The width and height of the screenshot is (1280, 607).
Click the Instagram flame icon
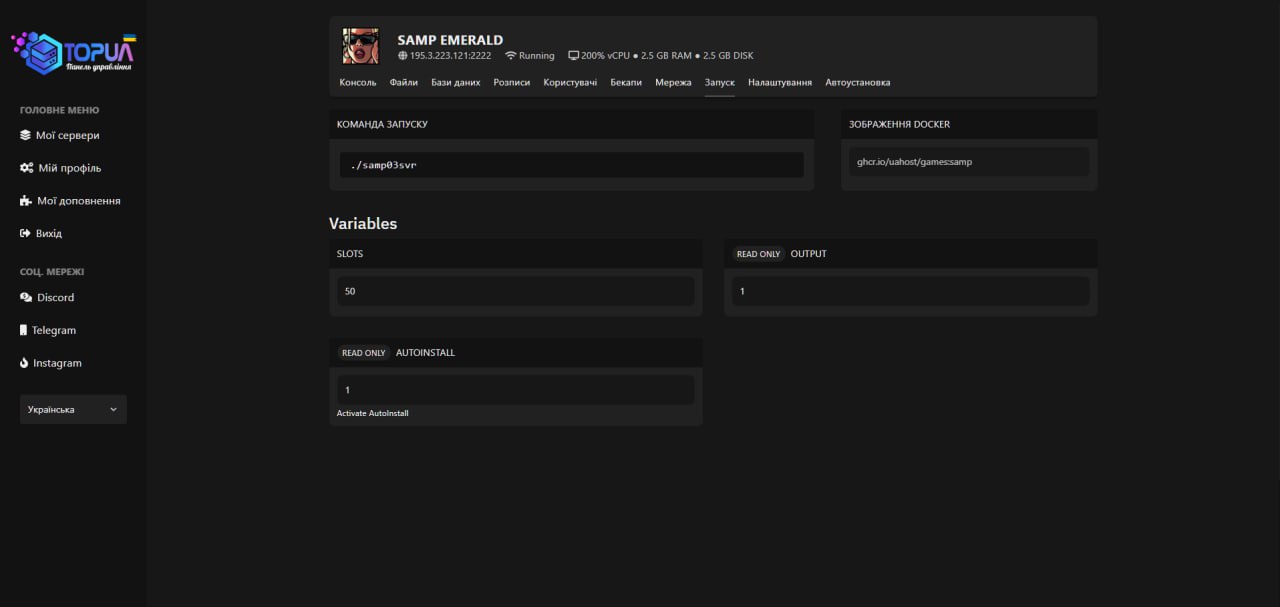24,363
